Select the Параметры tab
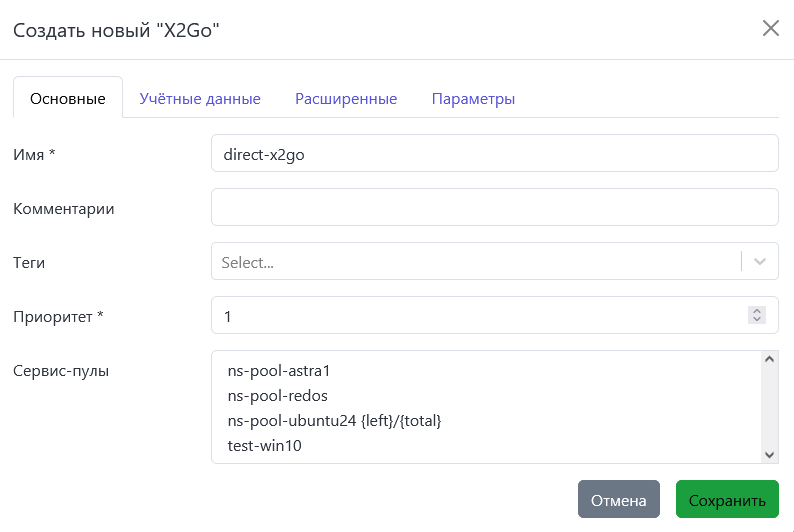This screenshot has width=794, height=532. pos(473,99)
